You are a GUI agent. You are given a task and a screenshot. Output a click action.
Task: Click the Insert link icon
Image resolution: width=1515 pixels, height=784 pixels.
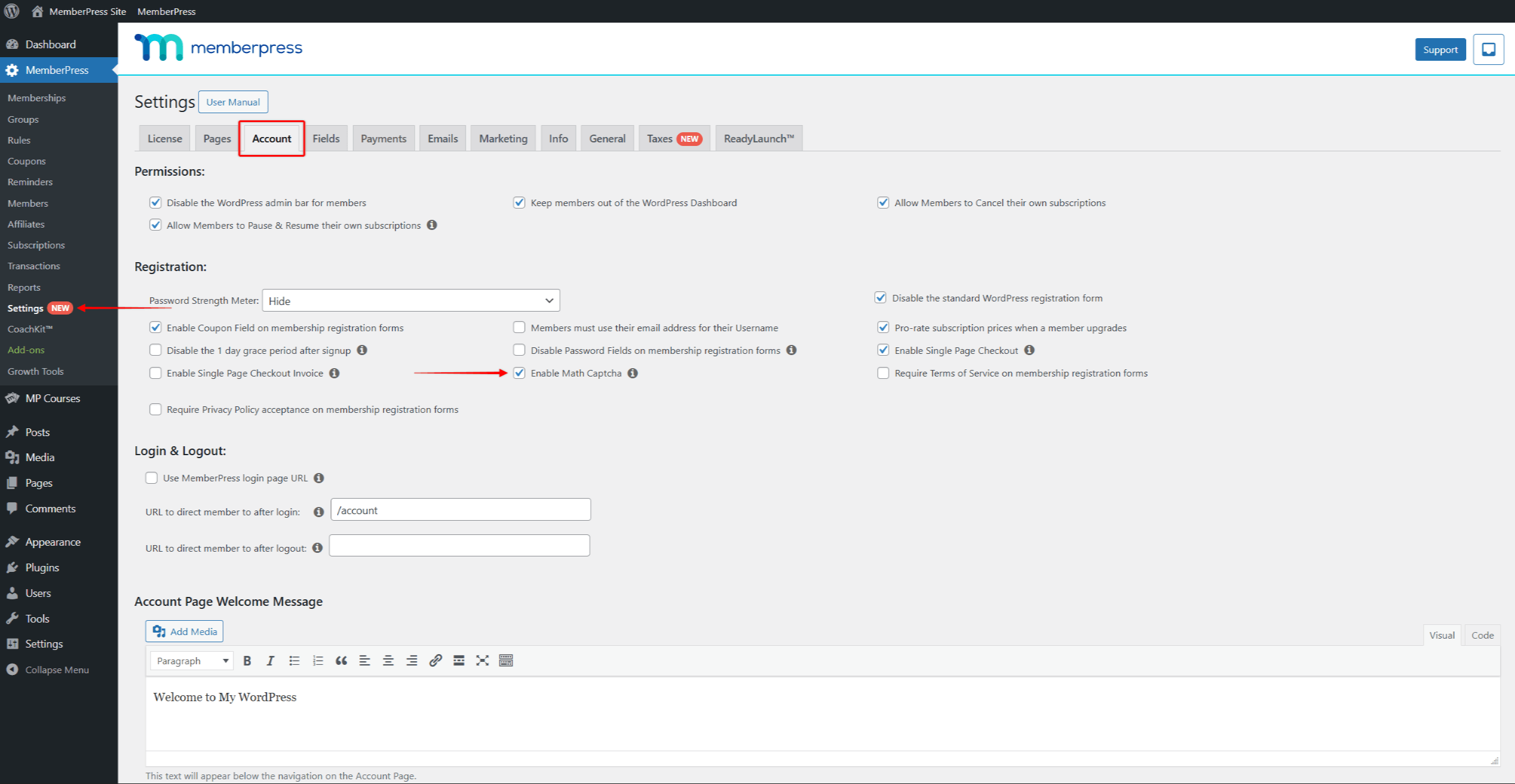click(x=435, y=661)
